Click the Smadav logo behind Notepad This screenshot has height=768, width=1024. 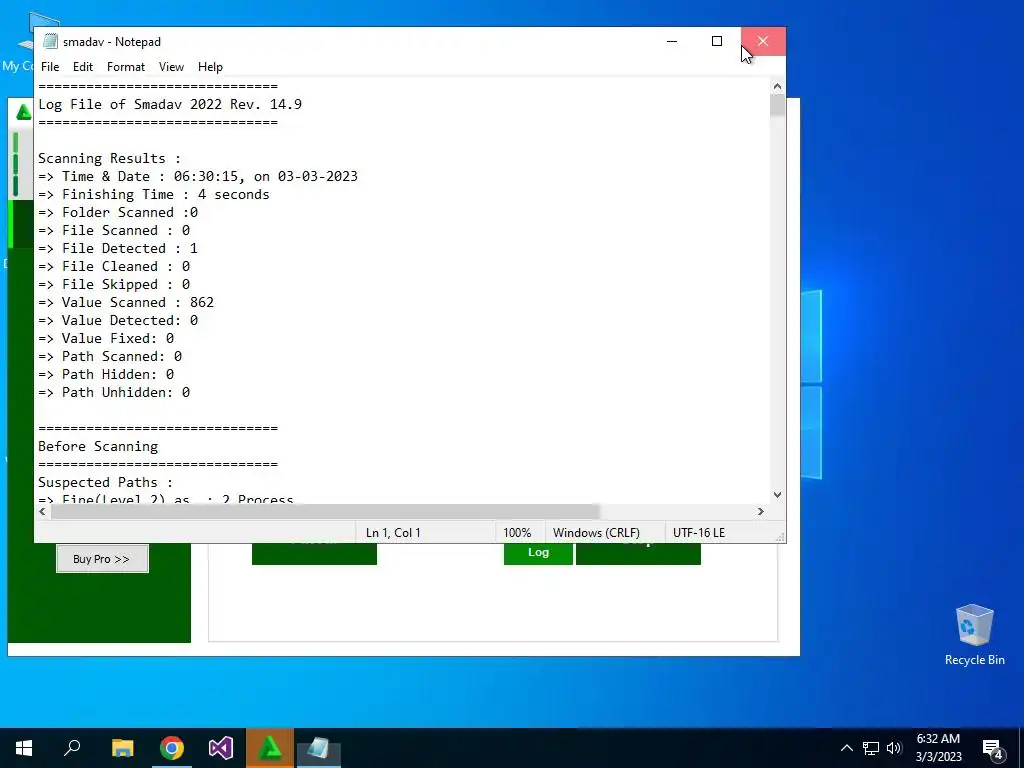coord(24,112)
